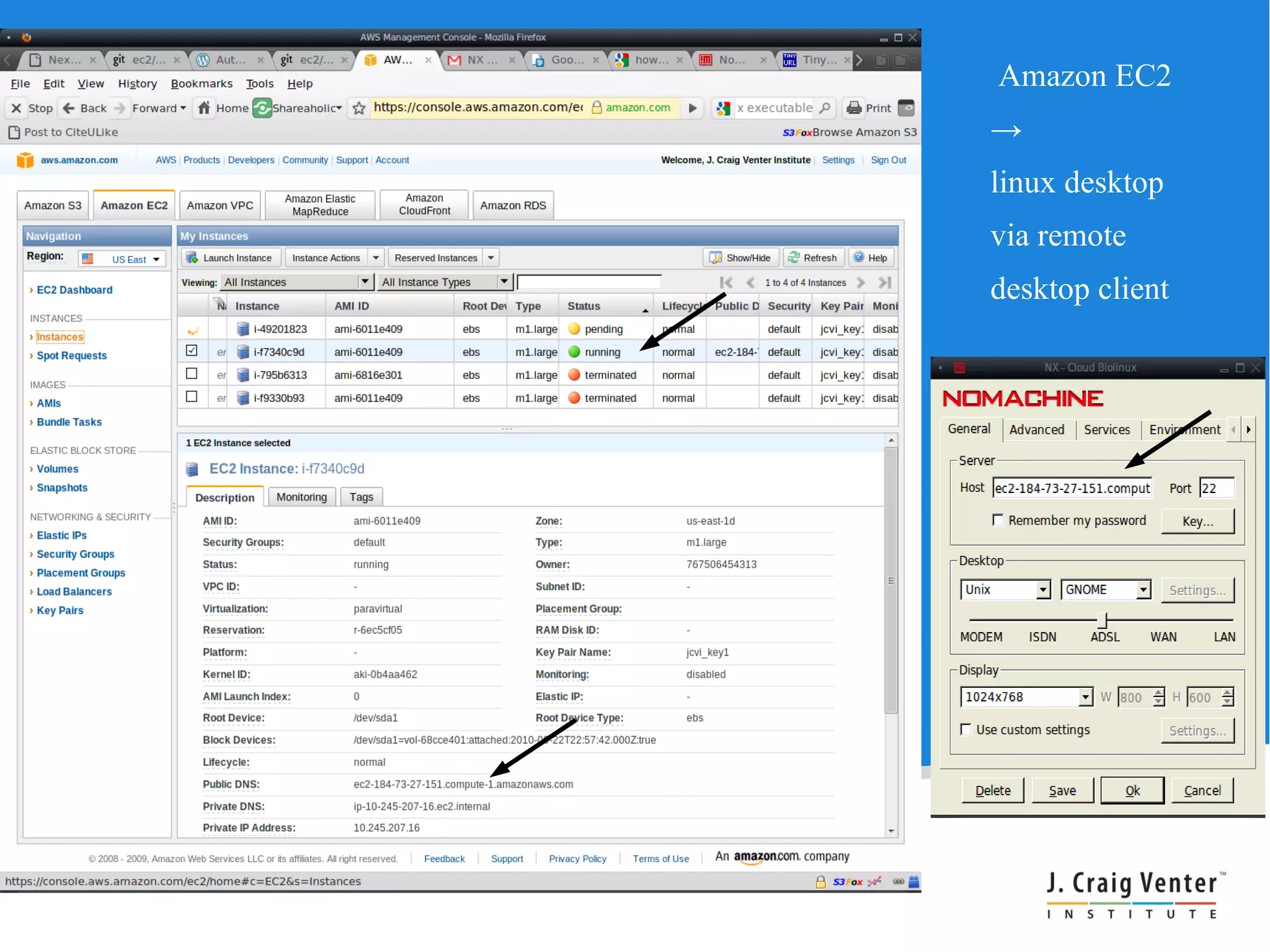This screenshot has width=1270, height=952.
Task: Click the NX Port input field
Action: click(1217, 488)
